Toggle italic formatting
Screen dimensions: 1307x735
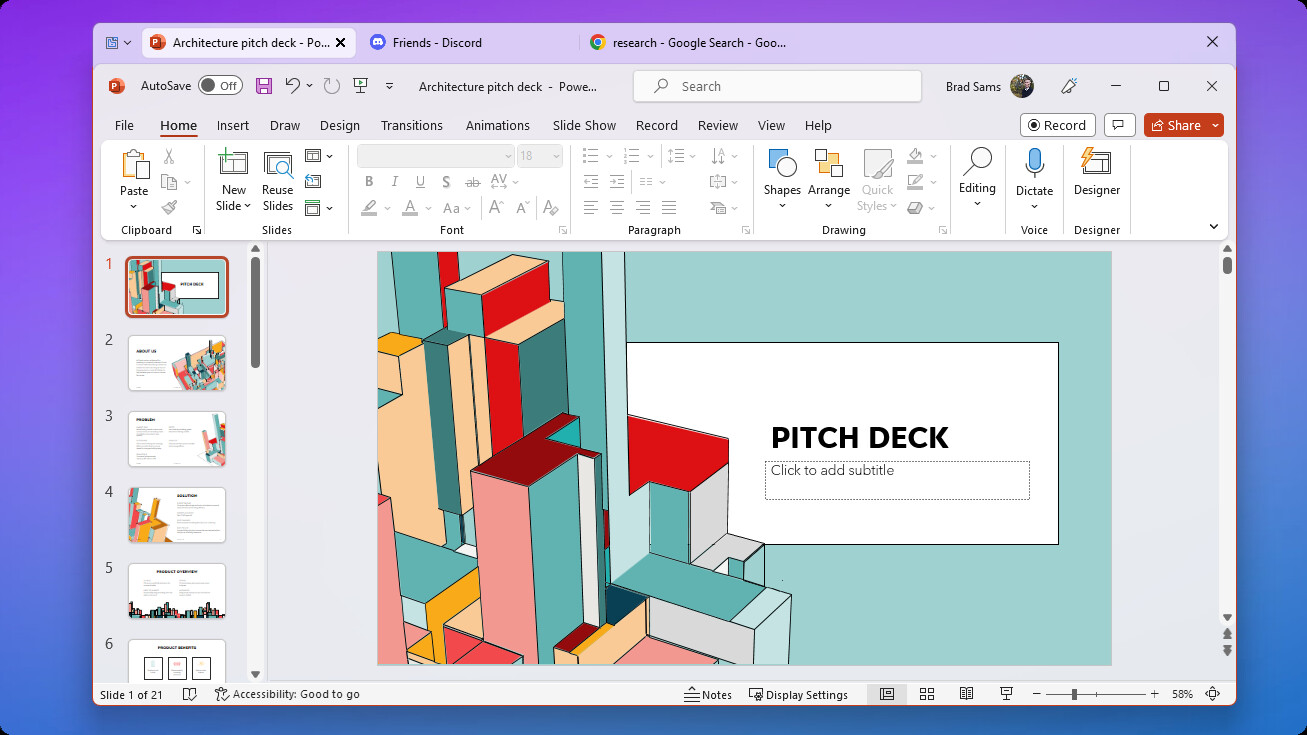394,181
